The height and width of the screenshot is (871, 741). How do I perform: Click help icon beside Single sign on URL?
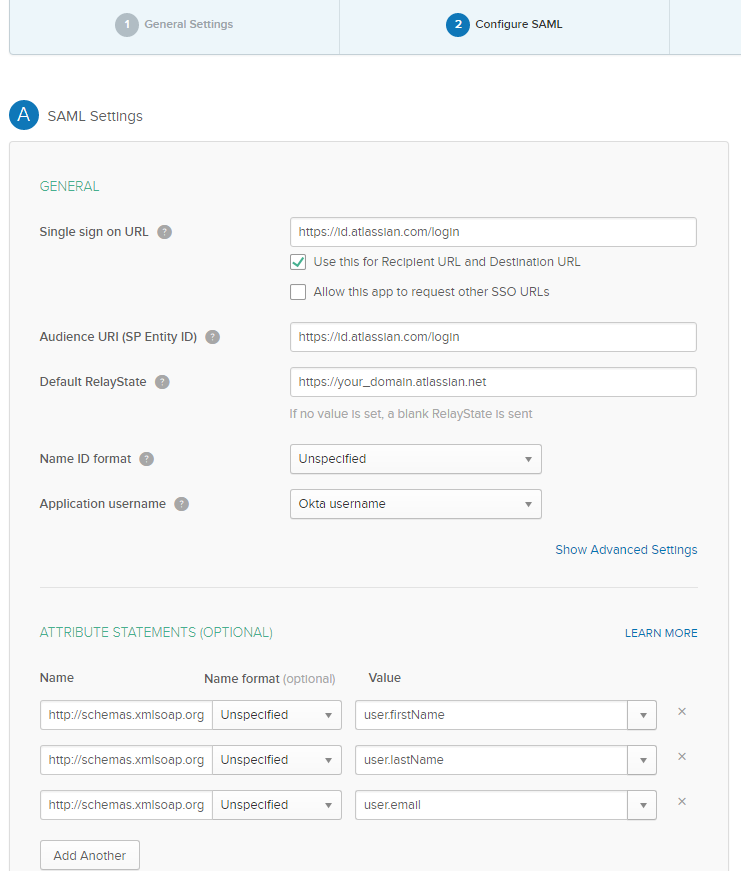(x=165, y=232)
